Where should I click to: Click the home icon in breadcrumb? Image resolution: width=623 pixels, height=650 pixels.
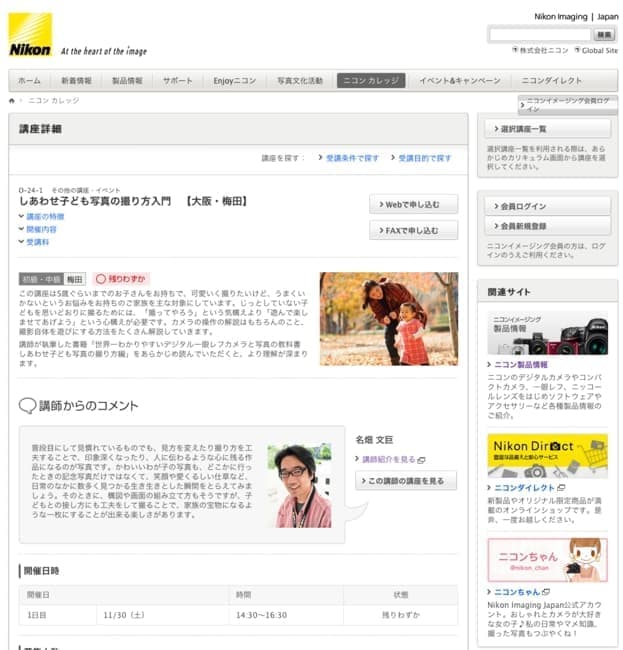coord(13,101)
